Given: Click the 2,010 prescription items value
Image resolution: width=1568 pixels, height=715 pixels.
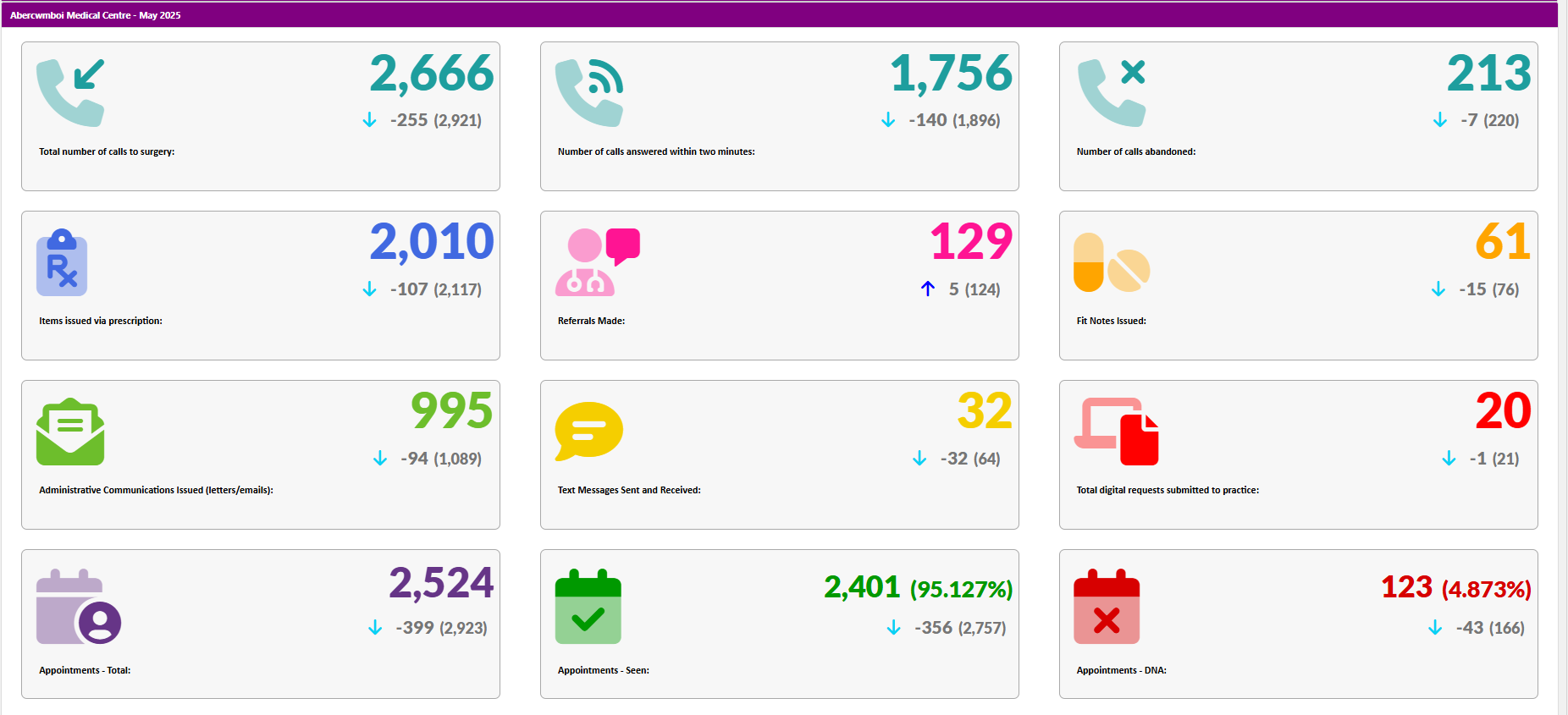Looking at the screenshot, I should point(432,243).
